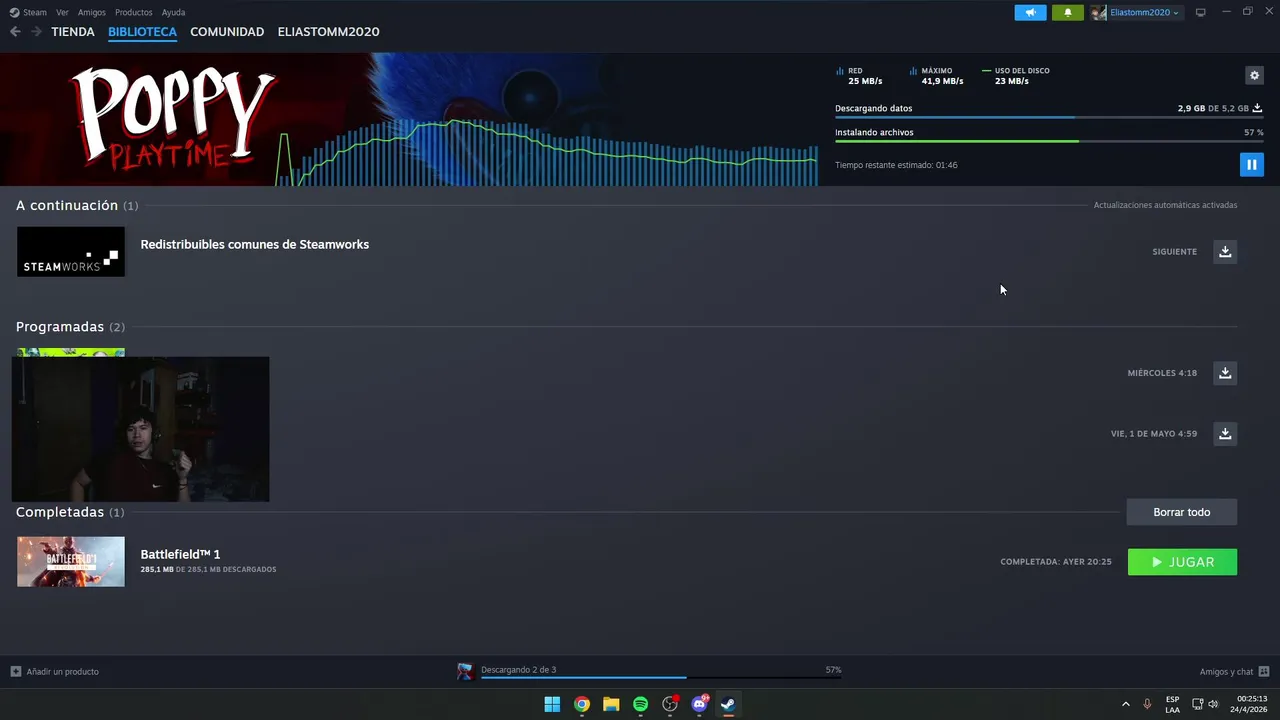Image resolution: width=1280 pixels, height=720 pixels.
Task: Click the Battlefield™ 1 title text
Action: tap(180, 554)
